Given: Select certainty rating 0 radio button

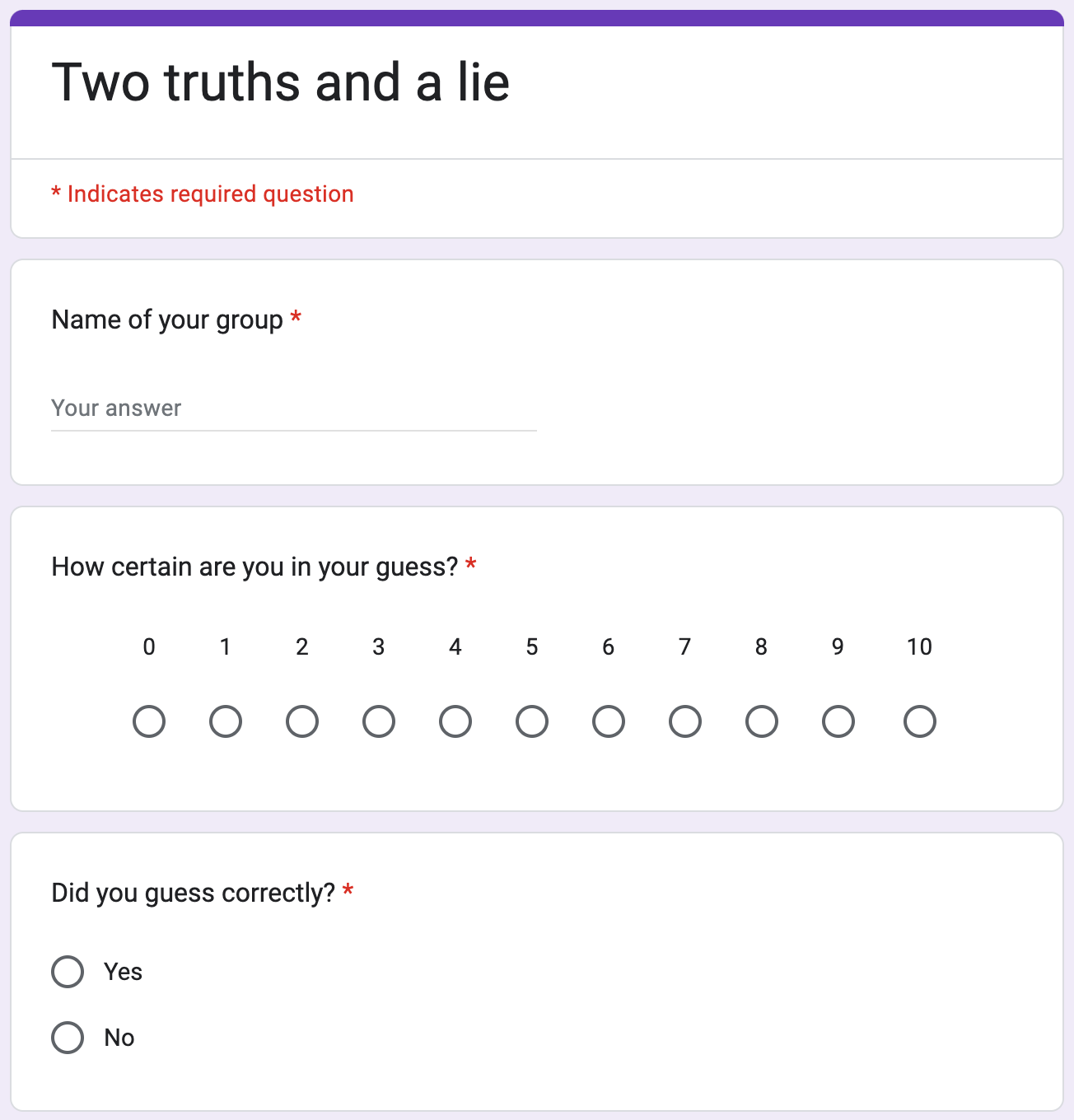Looking at the screenshot, I should coord(149,721).
